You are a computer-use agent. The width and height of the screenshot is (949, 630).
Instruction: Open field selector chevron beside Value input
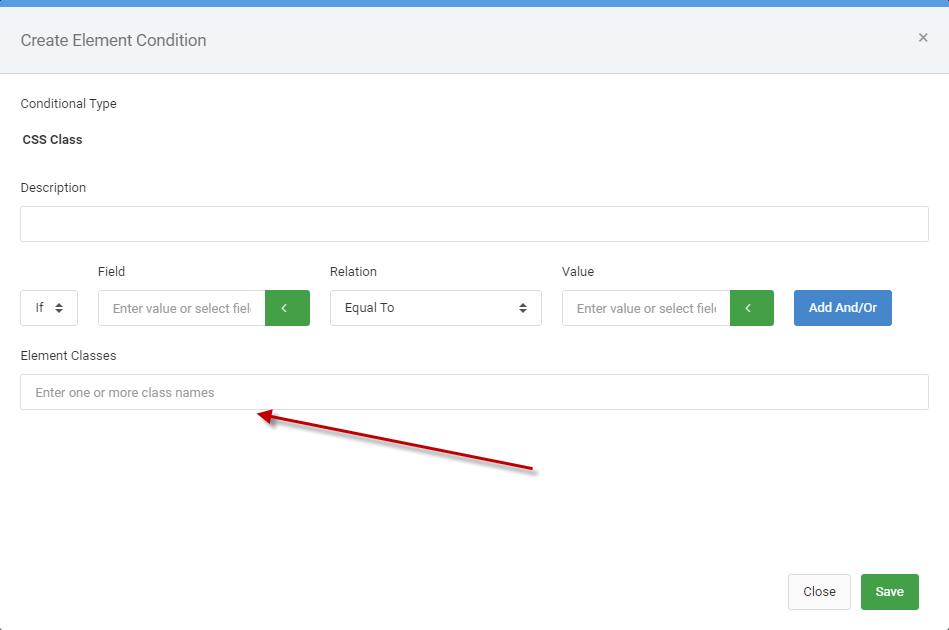[x=752, y=308]
